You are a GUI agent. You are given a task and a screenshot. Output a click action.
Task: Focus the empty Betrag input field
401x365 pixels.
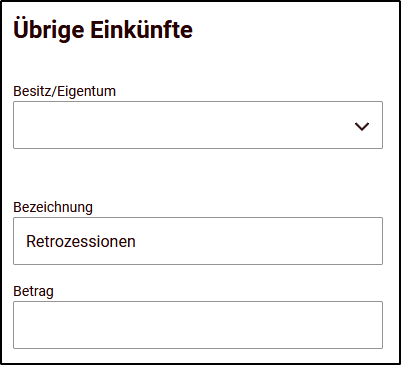[x=198, y=325]
